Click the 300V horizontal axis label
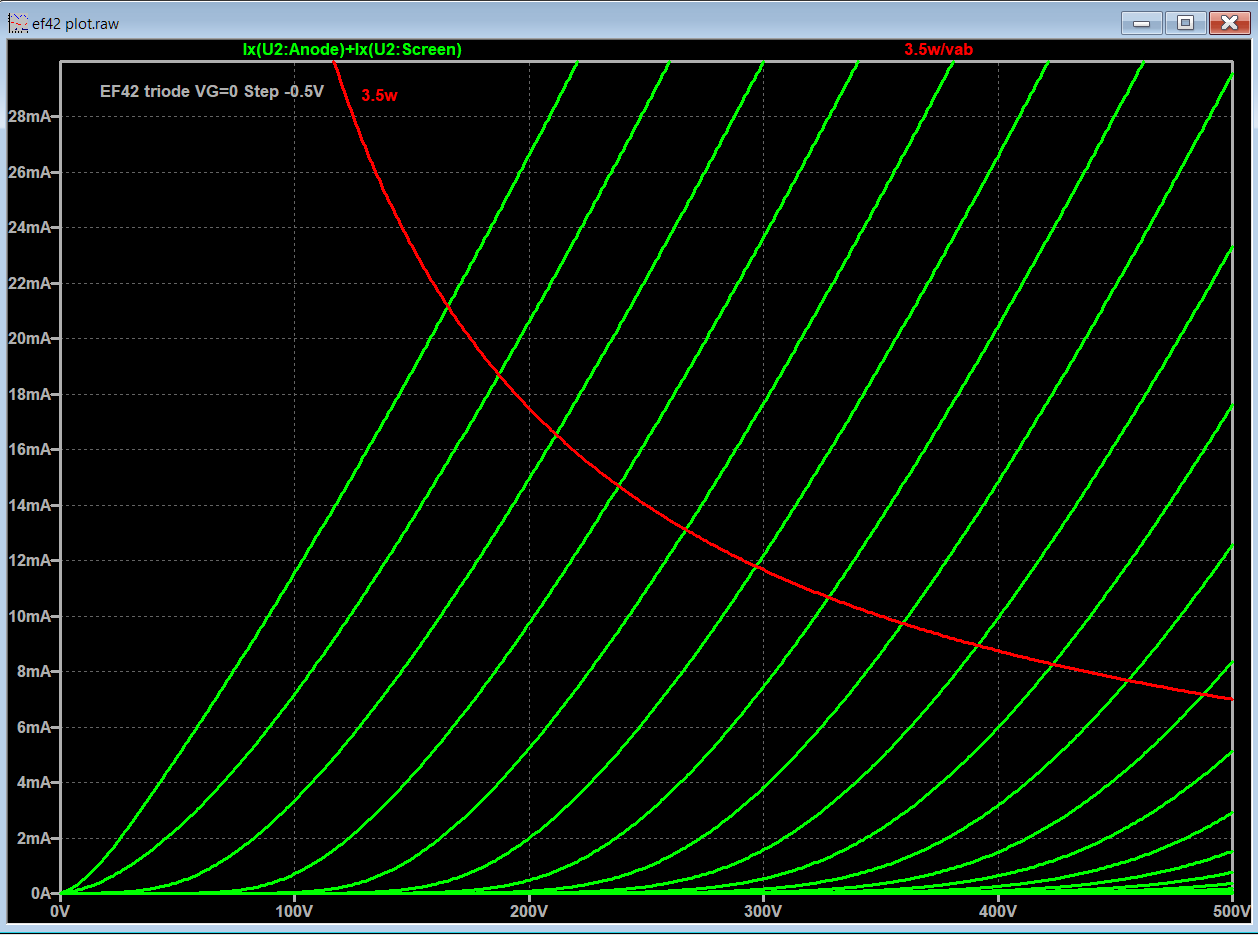 763,912
